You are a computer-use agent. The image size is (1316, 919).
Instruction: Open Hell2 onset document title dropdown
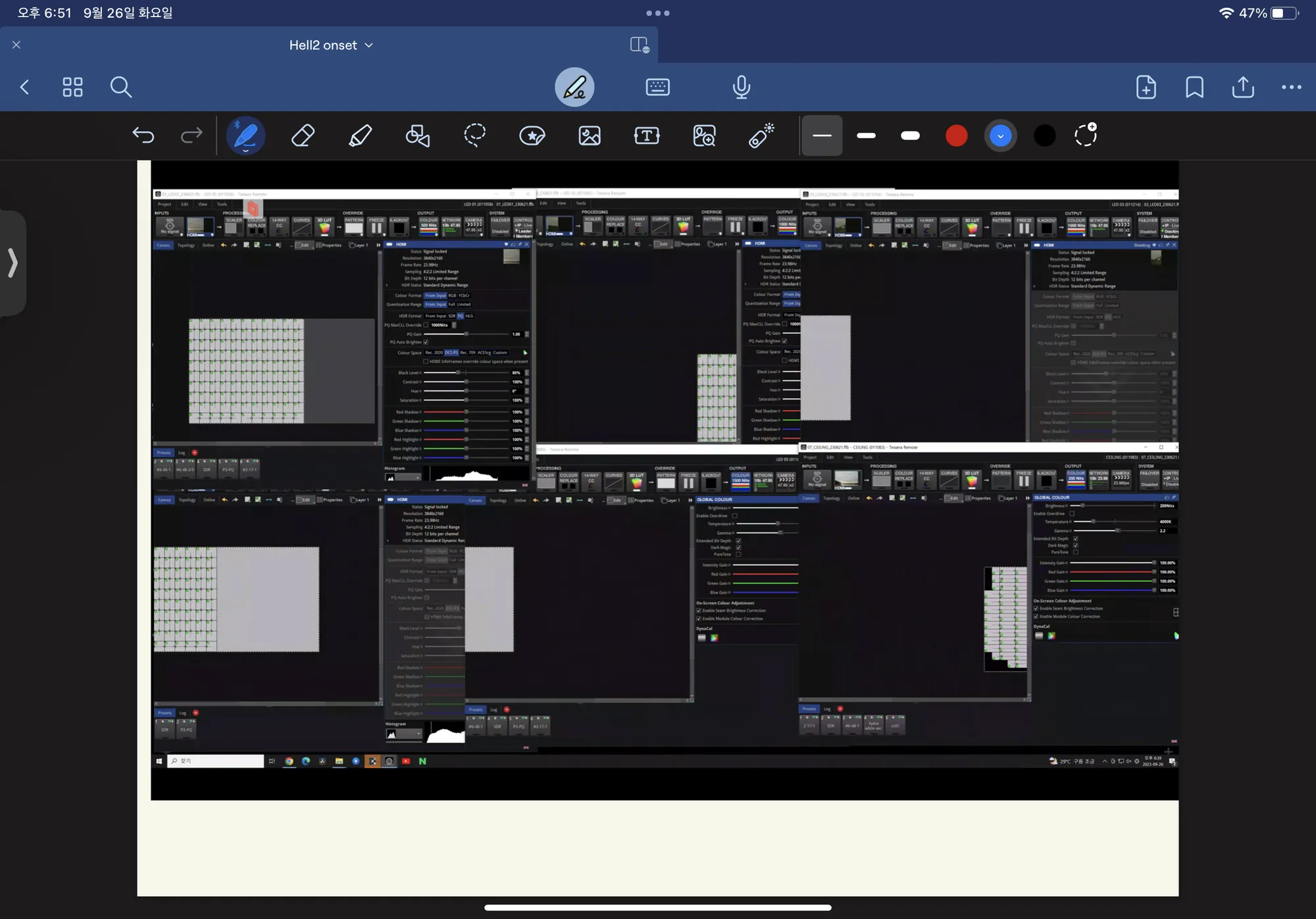click(331, 45)
